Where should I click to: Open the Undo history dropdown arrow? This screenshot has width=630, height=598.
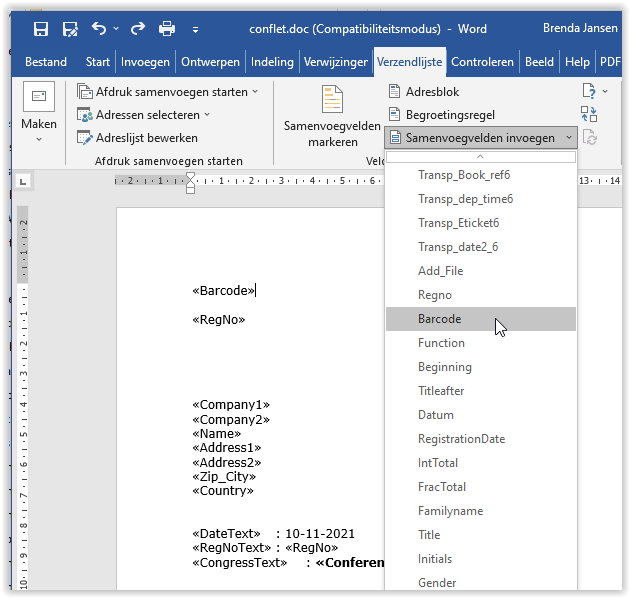(x=116, y=29)
